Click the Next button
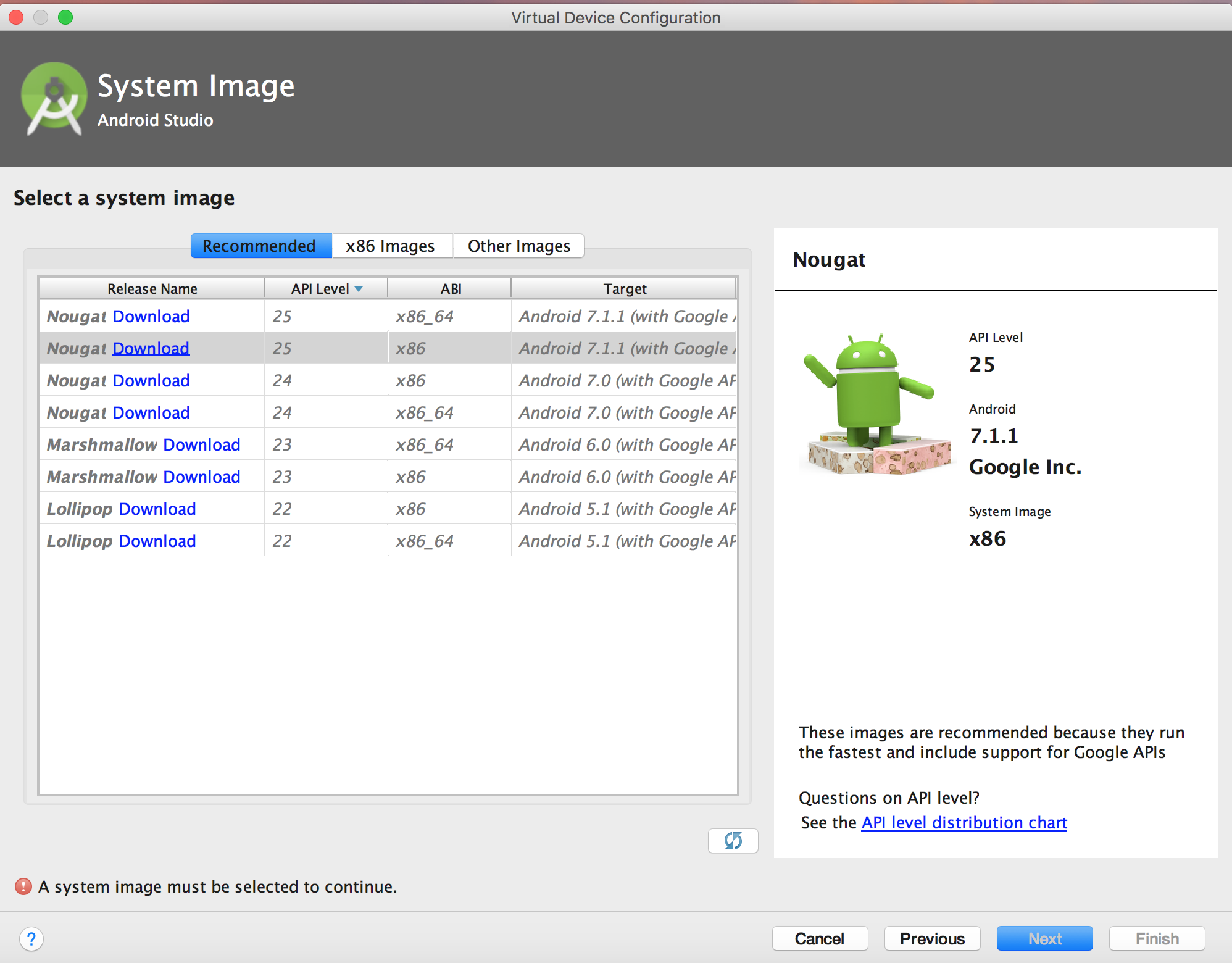Screen dimensions: 1232x963 (x=1044, y=938)
